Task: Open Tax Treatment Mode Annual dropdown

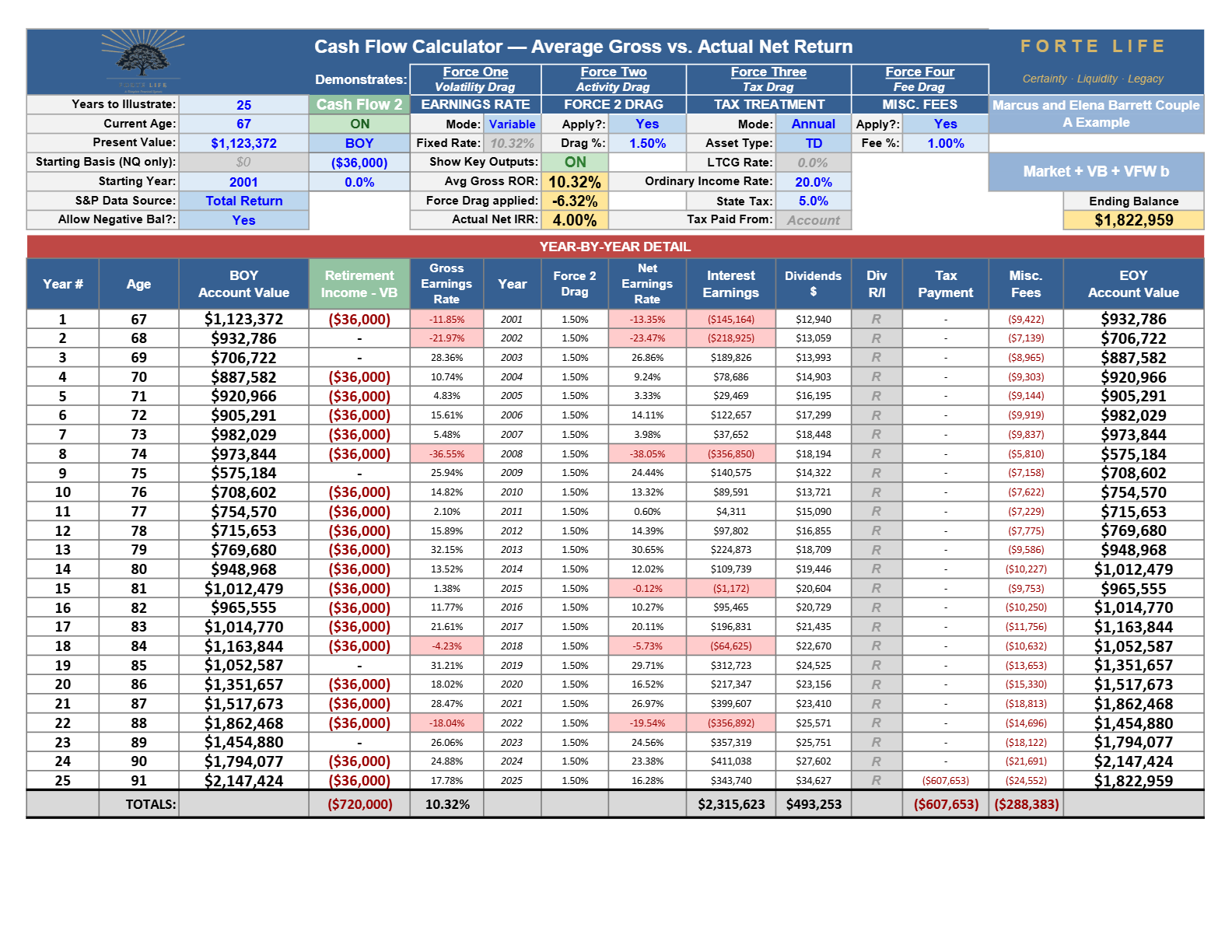Action: click(x=814, y=124)
